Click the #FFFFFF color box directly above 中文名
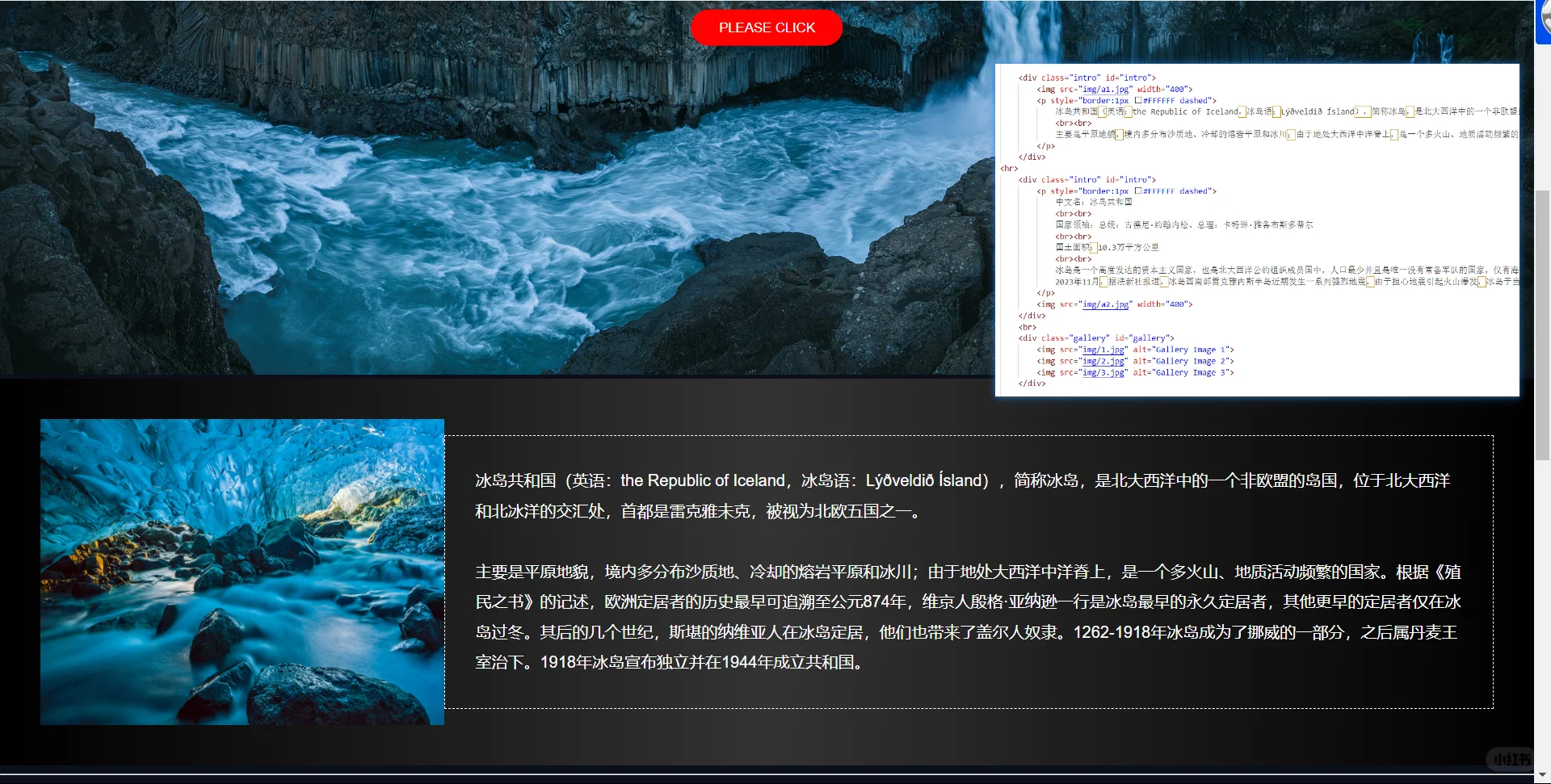Image resolution: width=1551 pixels, height=784 pixels. pyautogui.click(x=1138, y=191)
